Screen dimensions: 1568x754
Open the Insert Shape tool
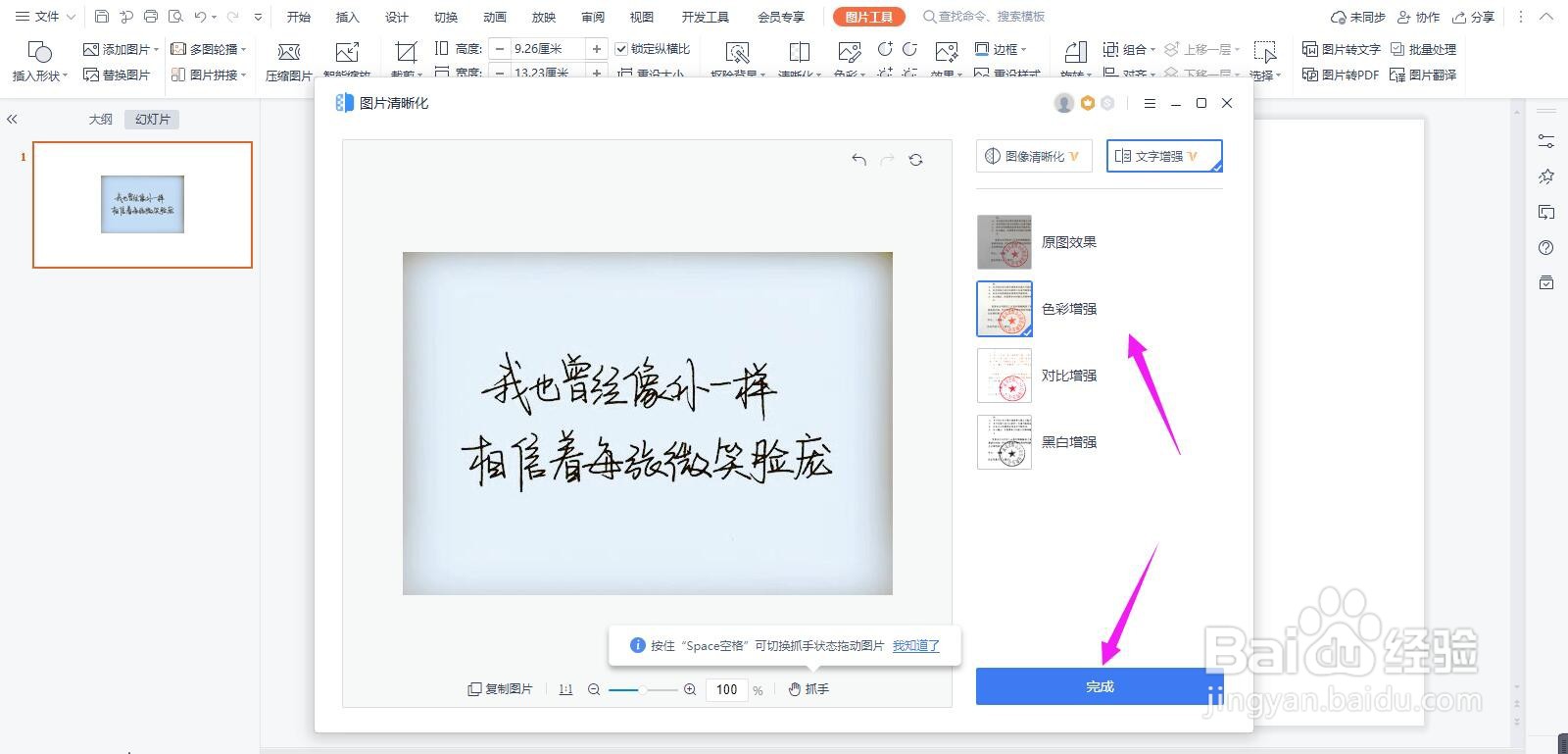(39, 61)
